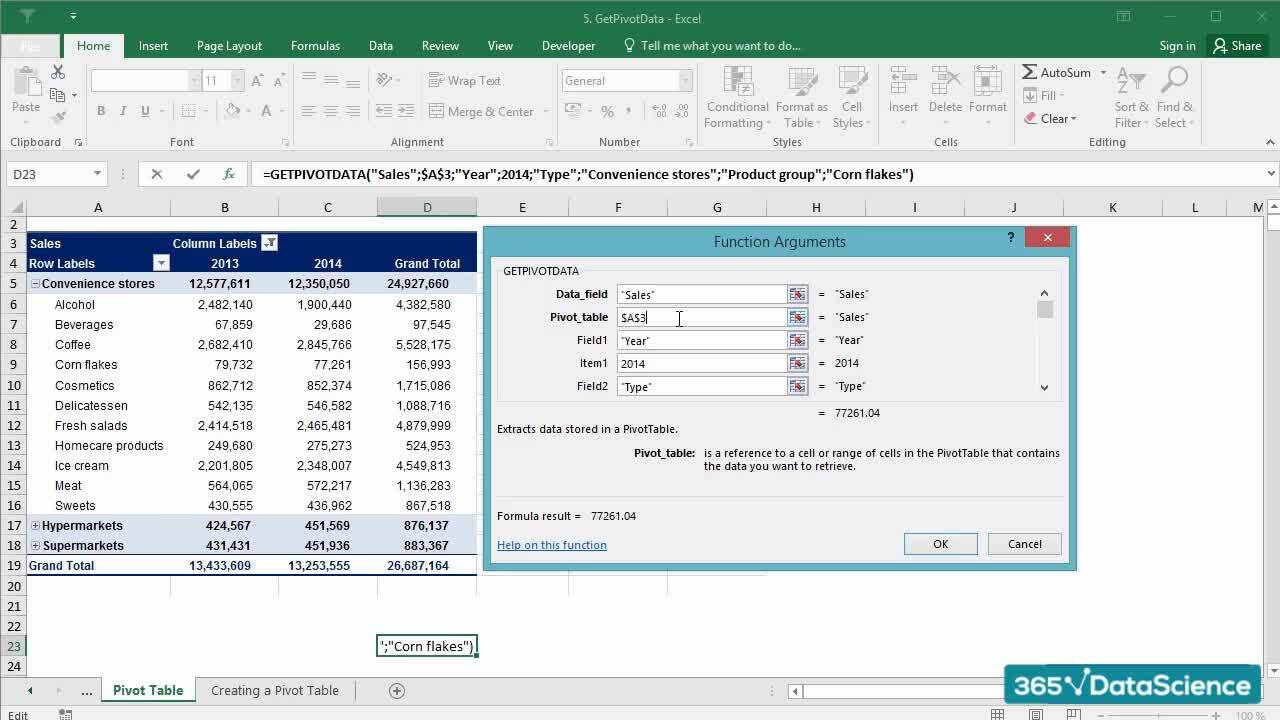Click Decrease Indent icon

point(385,111)
